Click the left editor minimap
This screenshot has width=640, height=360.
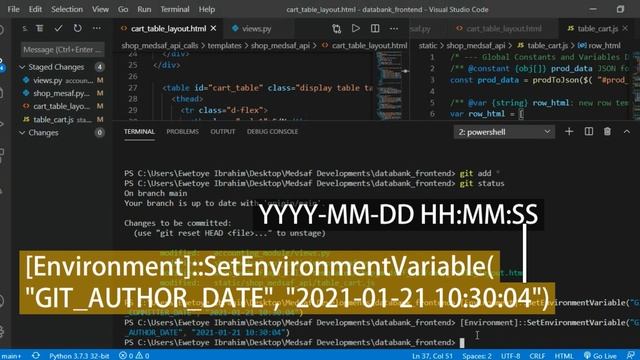(389, 86)
